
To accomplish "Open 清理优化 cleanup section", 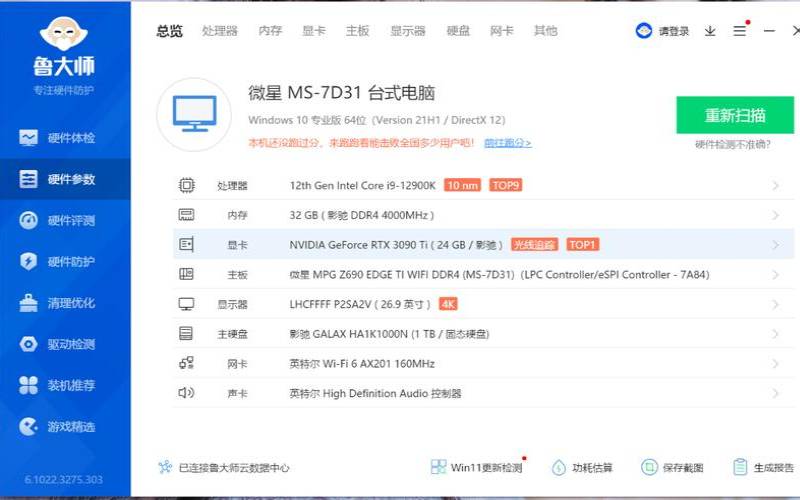I will point(65,303).
